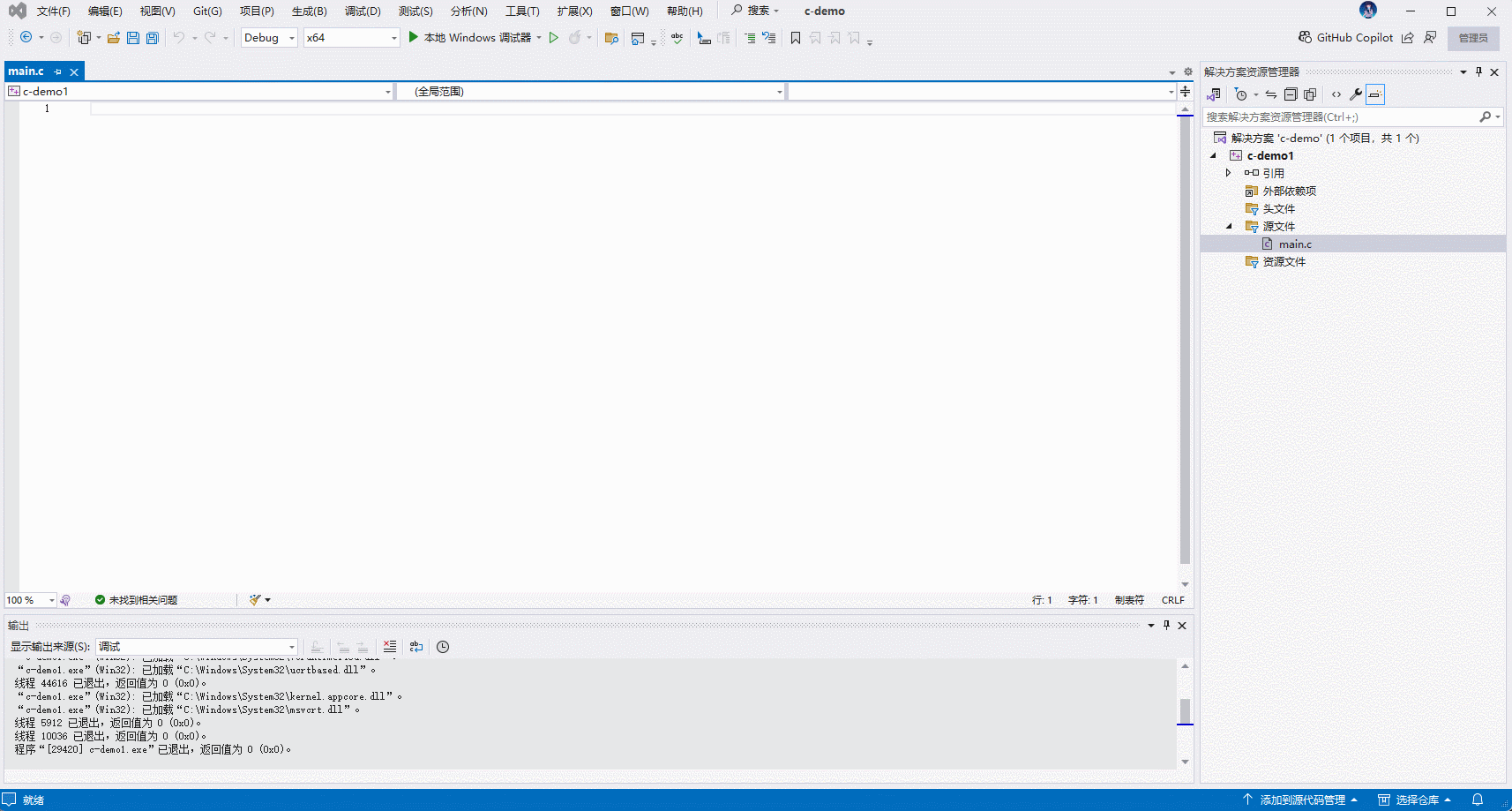Screen dimensions: 1512x811
Task: Open GitHub Copilot from the title bar
Action: point(1345,37)
